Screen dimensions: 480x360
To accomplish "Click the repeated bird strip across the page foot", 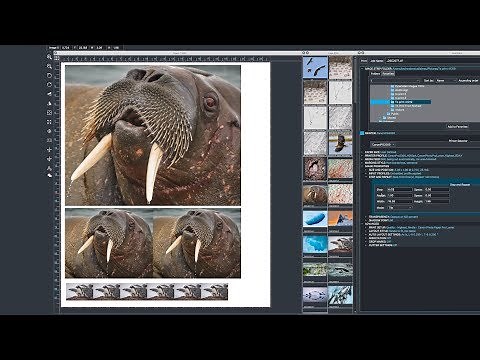I will pos(147,292).
